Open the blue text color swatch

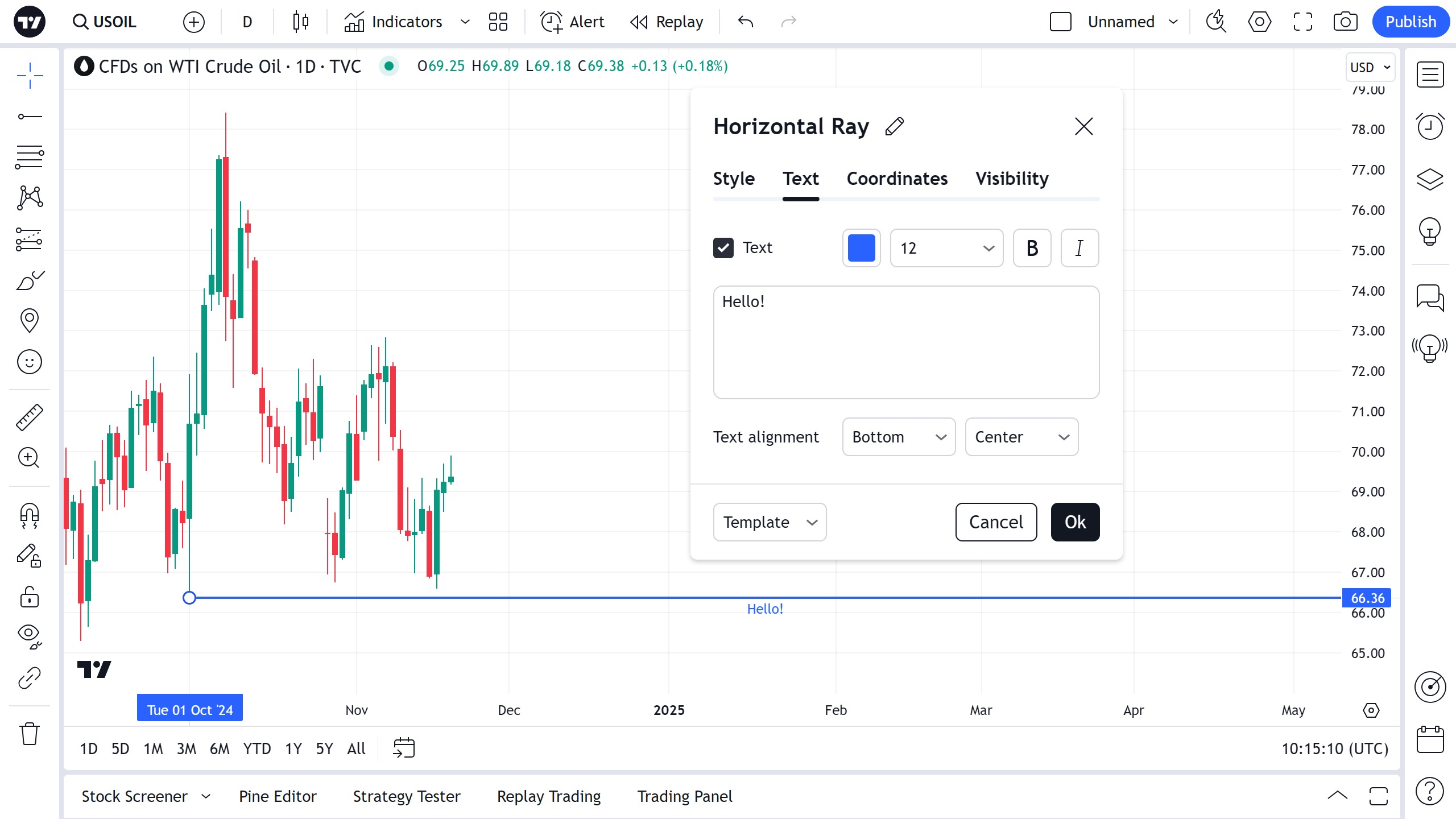tap(861, 248)
